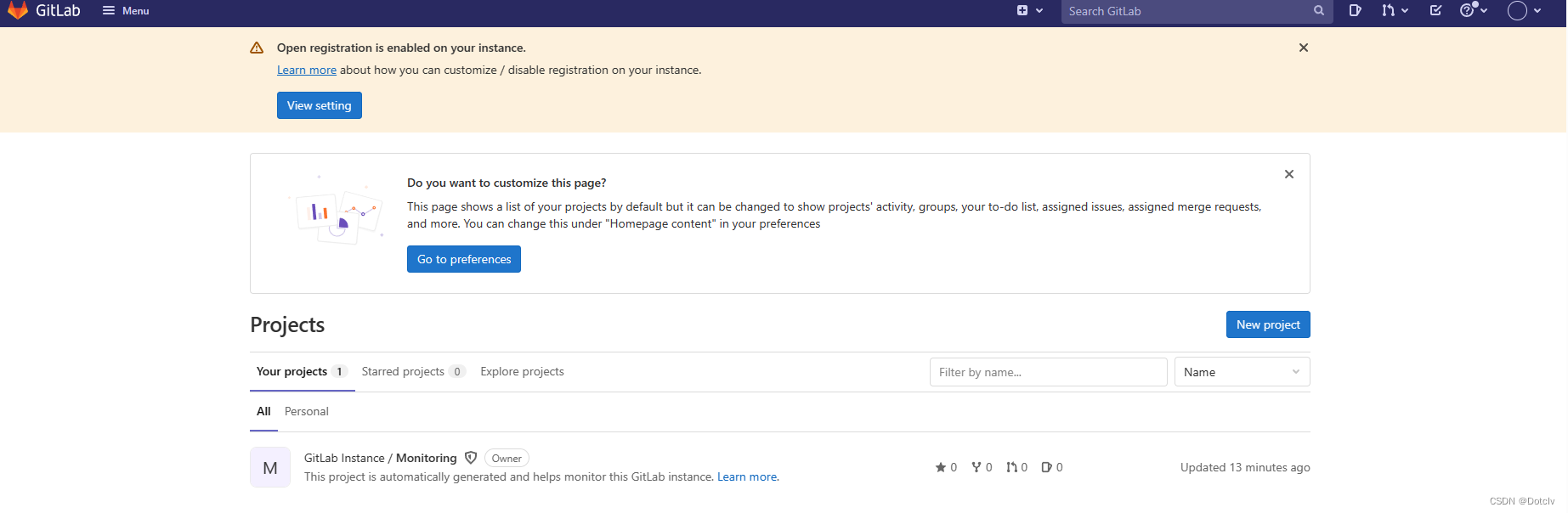The width and height of the screenshot is (1568, 513).
Task: Click the internal visibility shield icon
Action: coord(471,458)
